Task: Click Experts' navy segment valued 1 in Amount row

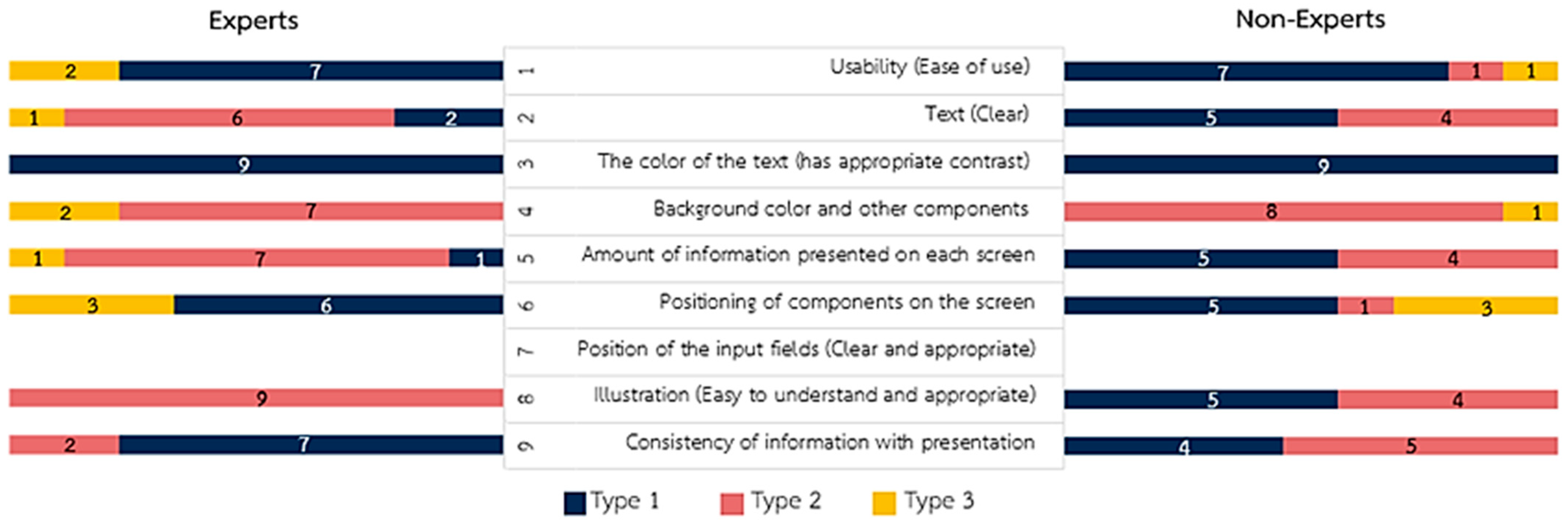Action: click(x=475, y=258)
